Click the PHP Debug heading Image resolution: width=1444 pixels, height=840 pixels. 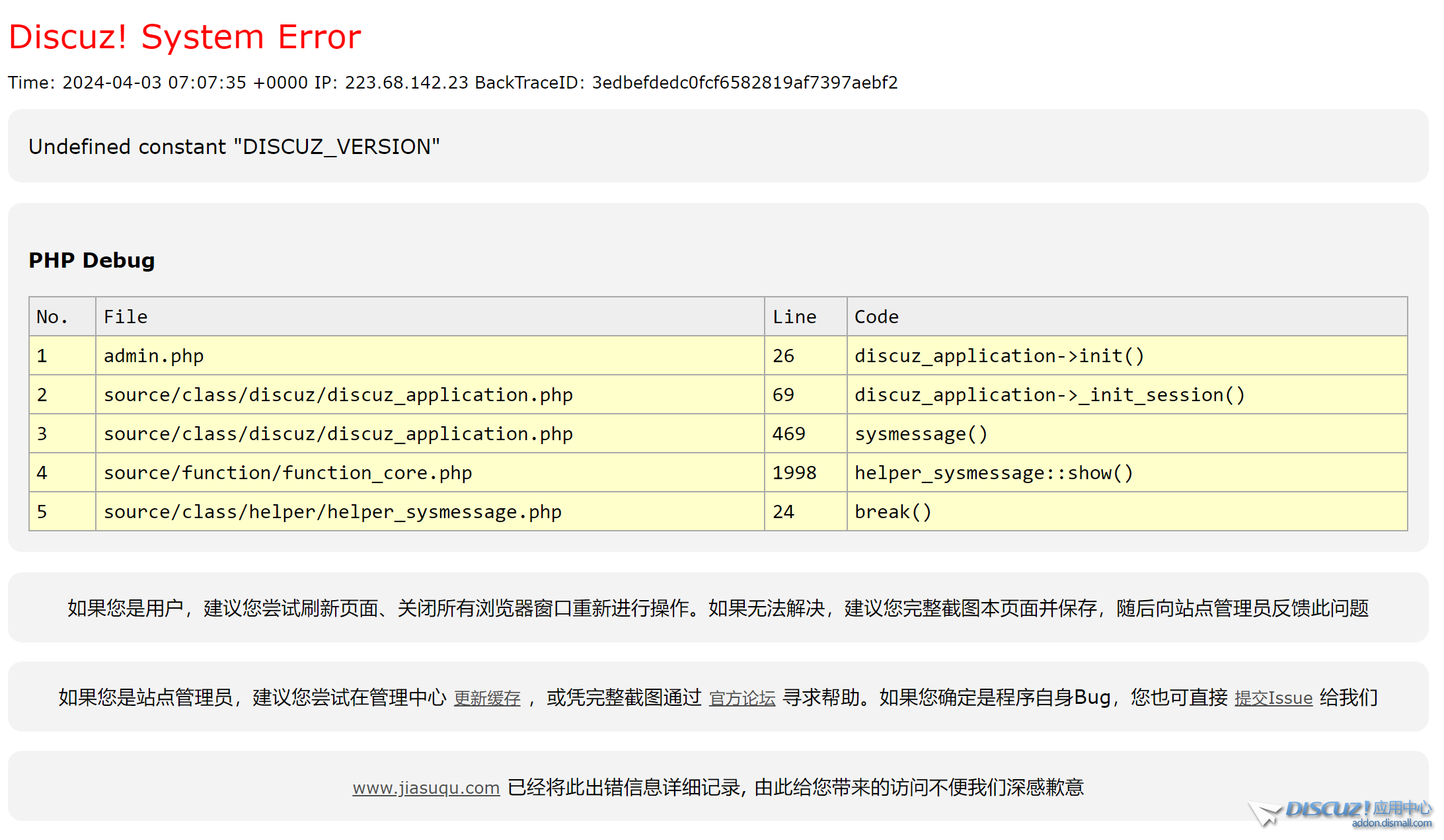tap(91, 260)
